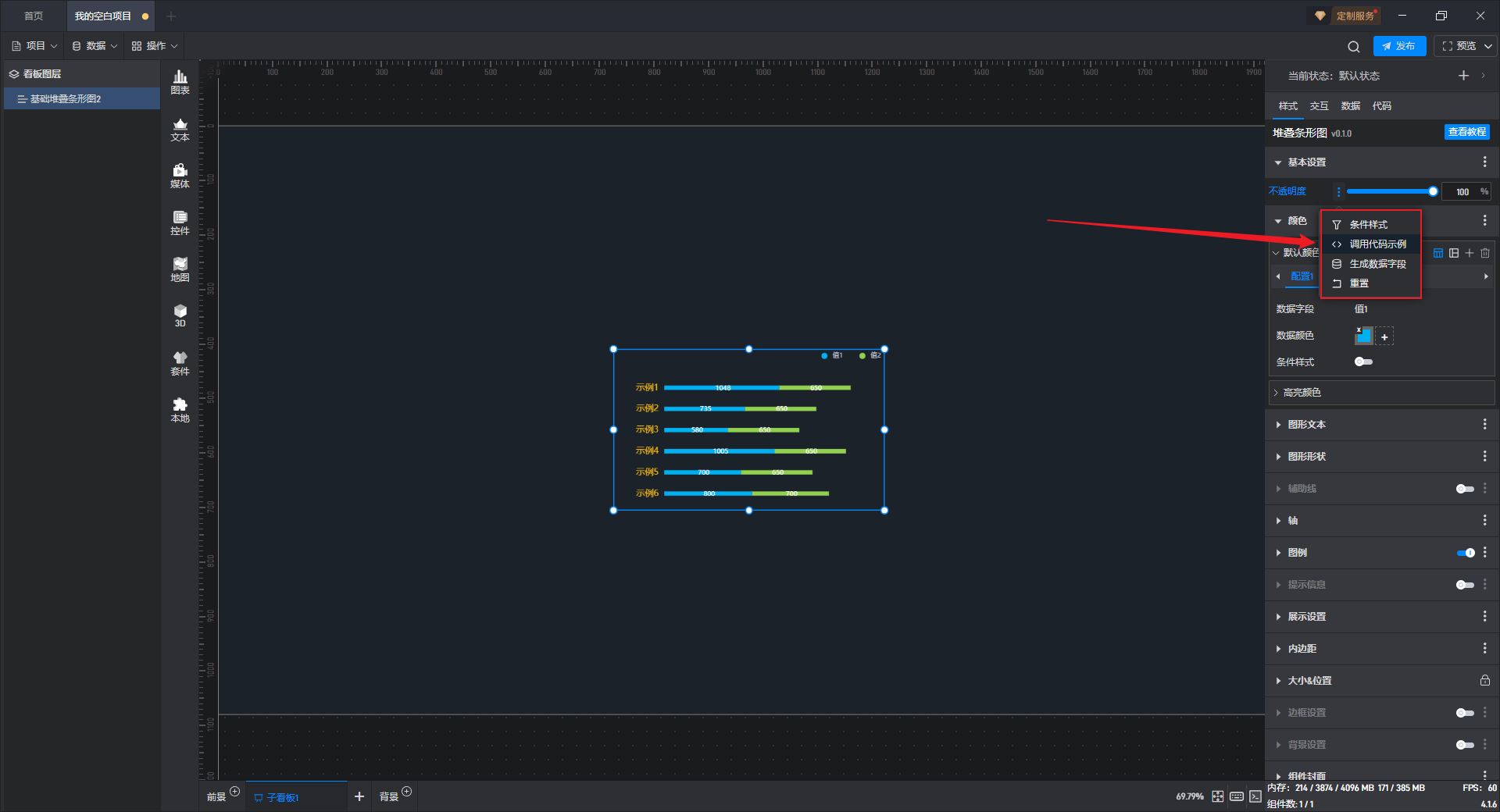This screenshot has height=812, width=1500.
Task: Add a new state with the plus icon
Action: pos(1463,76)
